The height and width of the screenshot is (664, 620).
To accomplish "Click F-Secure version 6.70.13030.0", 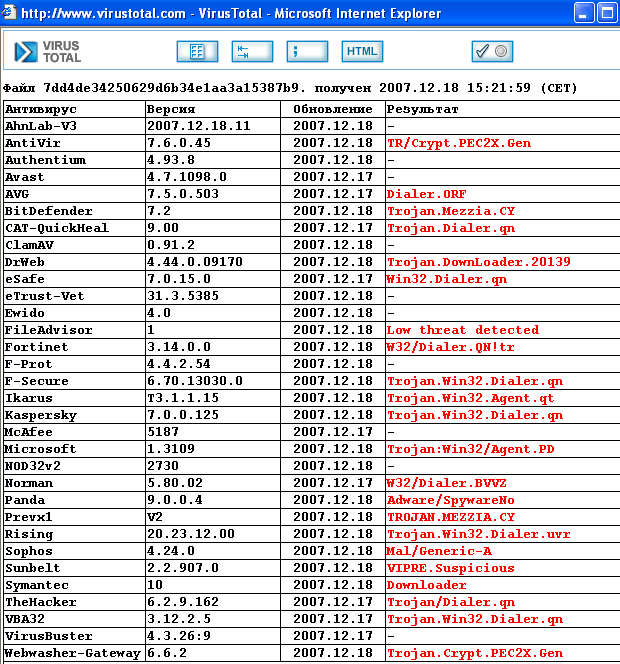I will tap(195, 381).
